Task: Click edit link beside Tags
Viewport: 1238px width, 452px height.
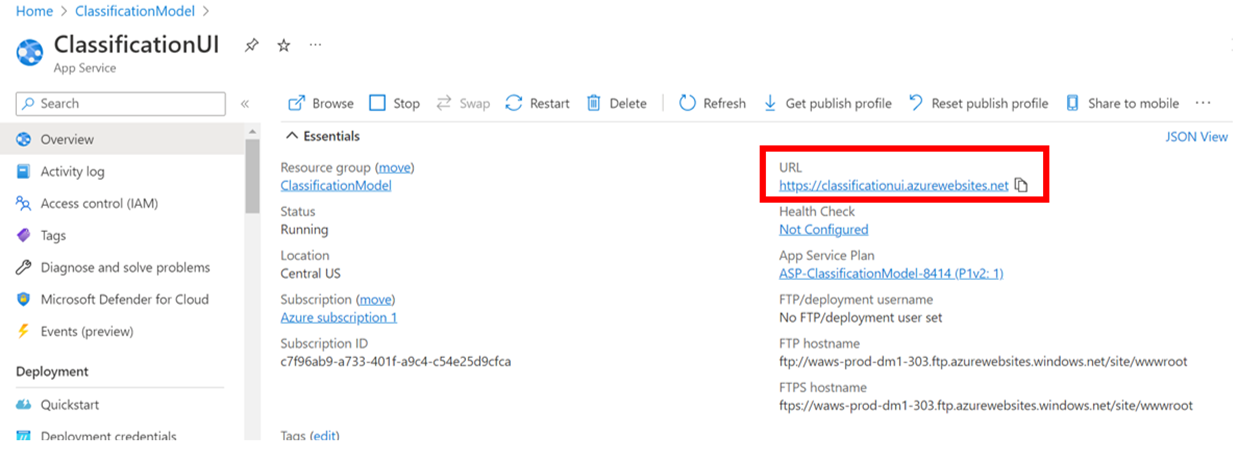Action: [325, 436]
